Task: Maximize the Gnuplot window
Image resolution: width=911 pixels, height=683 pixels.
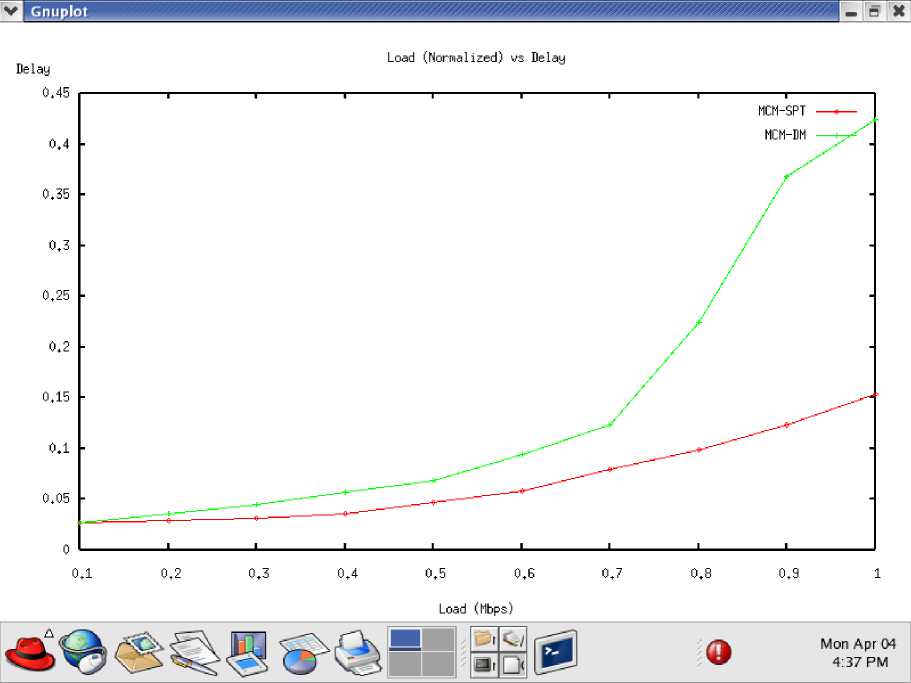Action: pos(874,11)
